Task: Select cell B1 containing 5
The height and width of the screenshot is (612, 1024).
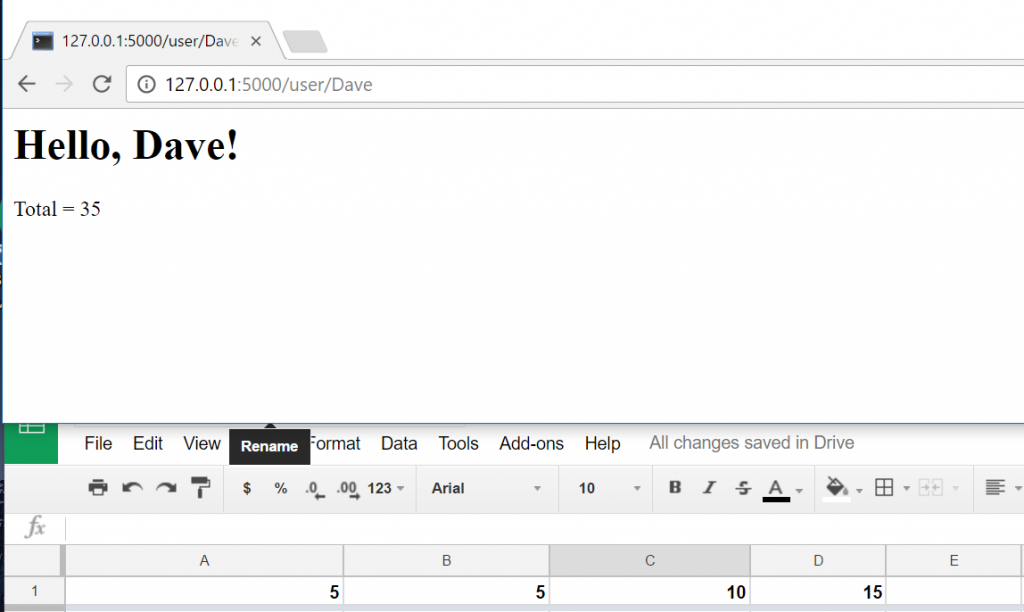Action: tap(447, 592)
